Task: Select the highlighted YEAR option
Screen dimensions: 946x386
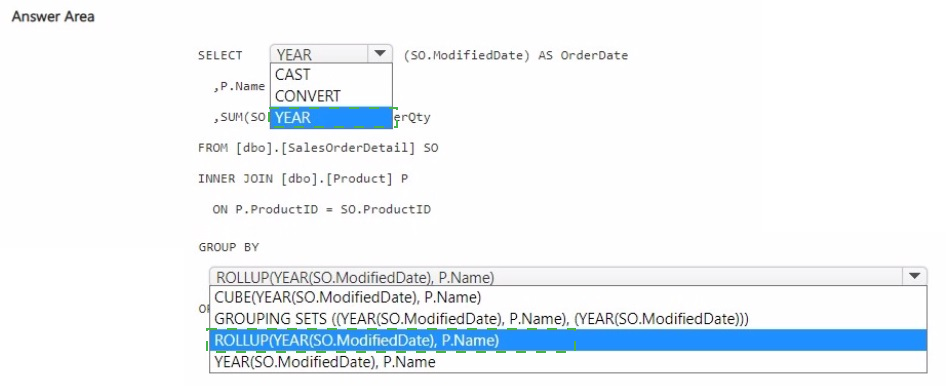Action: tap(331, 118)
